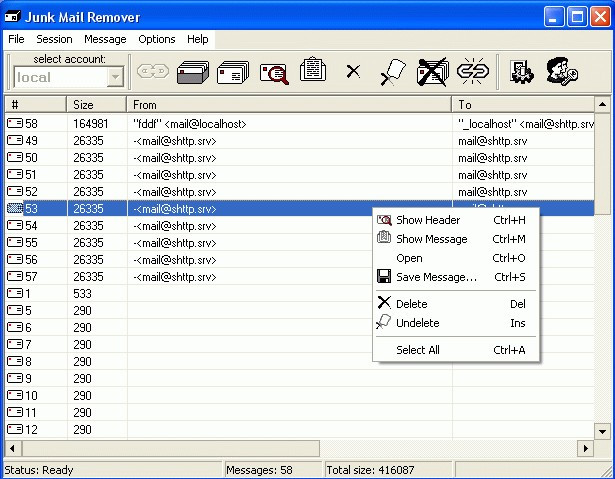Click the Undelete tag toolbar icon
Viewport: 615px width, 479px height.
[393, 72]
